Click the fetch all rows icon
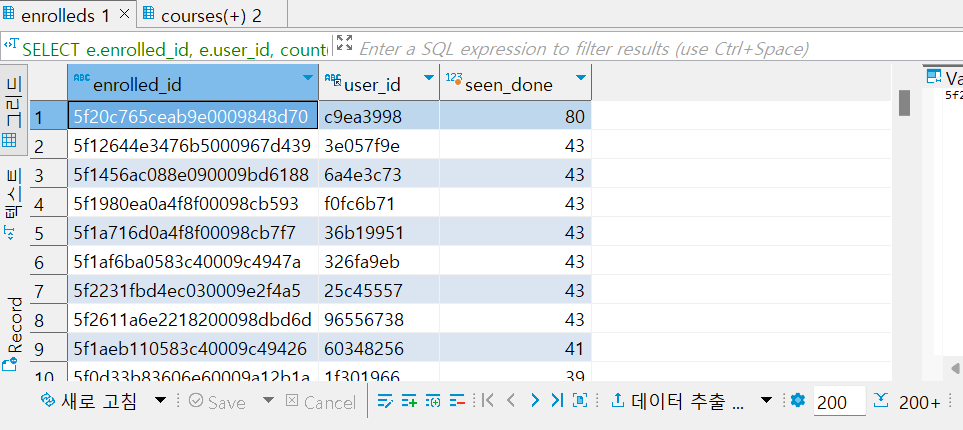Image resolution: width=963 pixels, height=430 pixels. click(x=881, y=400)
